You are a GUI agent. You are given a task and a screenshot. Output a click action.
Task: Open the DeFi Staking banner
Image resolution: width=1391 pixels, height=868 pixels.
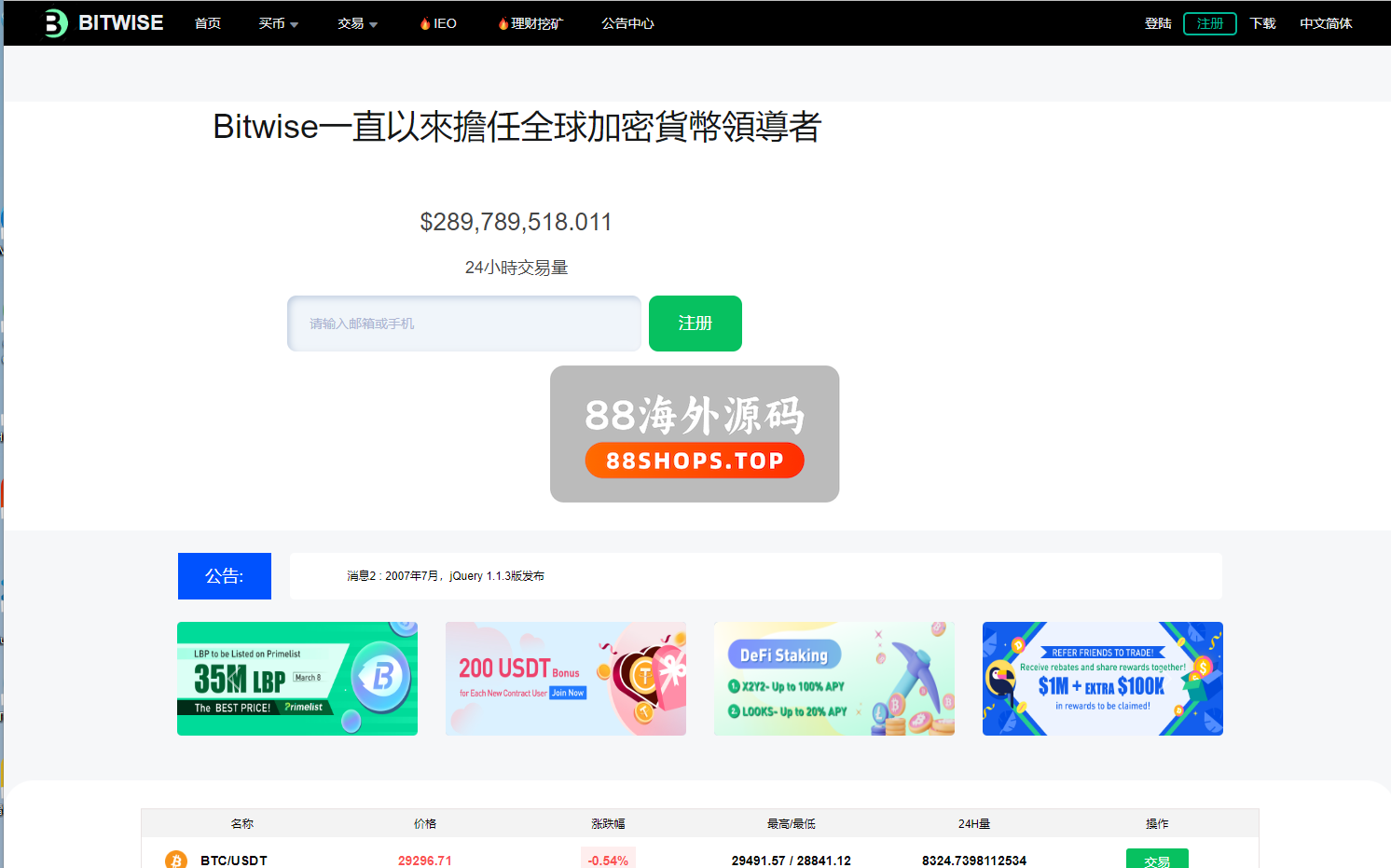[834, 679]
